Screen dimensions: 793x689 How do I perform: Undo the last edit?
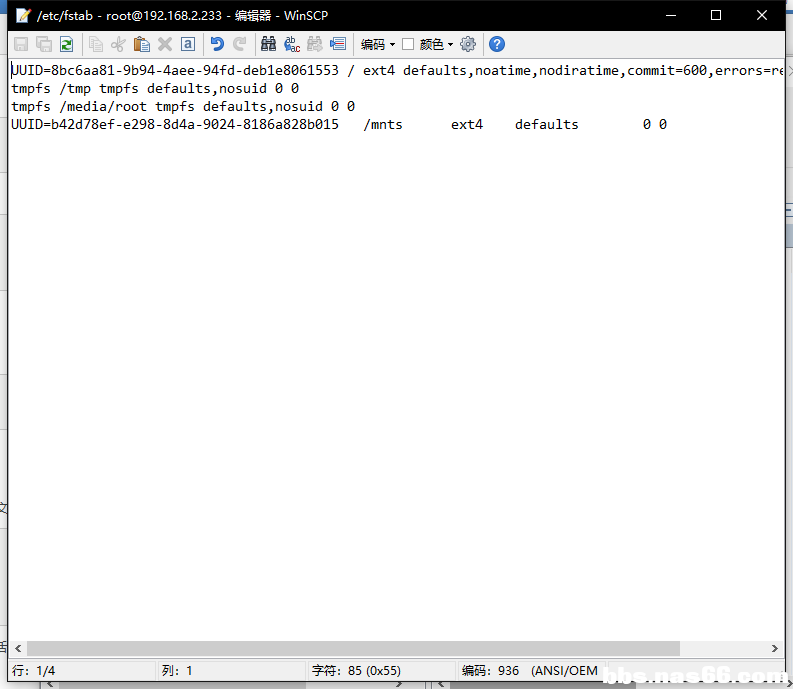217,44
